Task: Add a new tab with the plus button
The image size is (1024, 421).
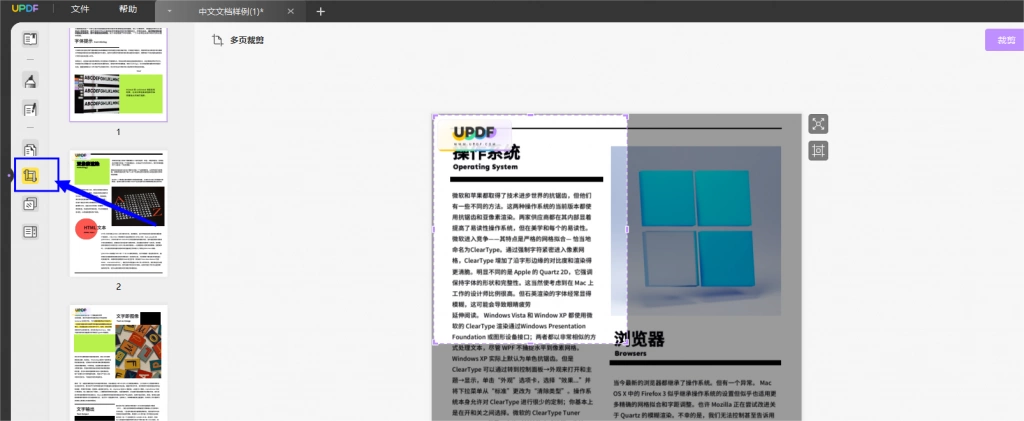Action: [x=320, y=11]
